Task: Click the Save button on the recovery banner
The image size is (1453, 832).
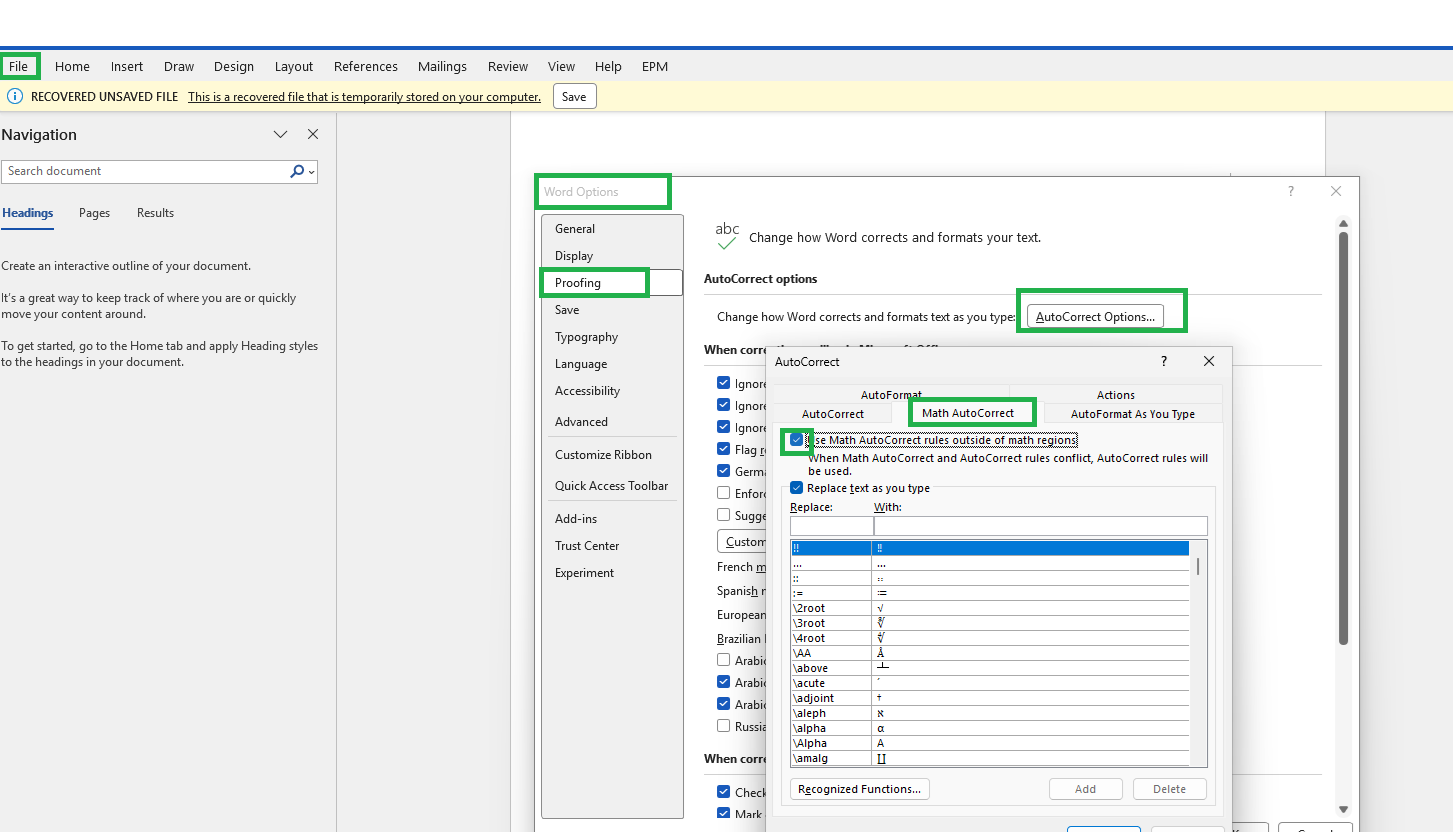Action: tap(574, 96)
